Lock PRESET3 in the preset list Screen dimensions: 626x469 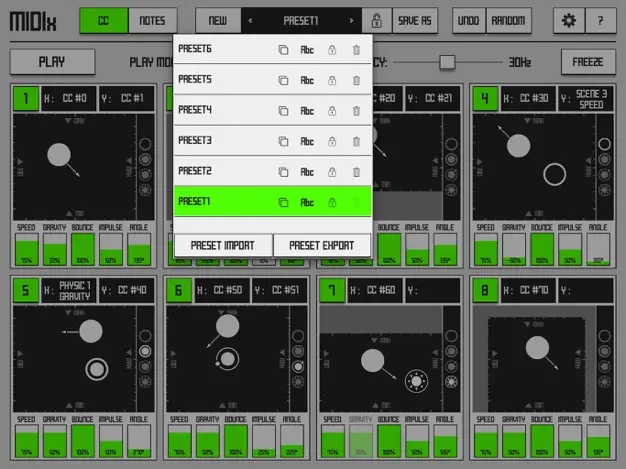pos(332,141)
